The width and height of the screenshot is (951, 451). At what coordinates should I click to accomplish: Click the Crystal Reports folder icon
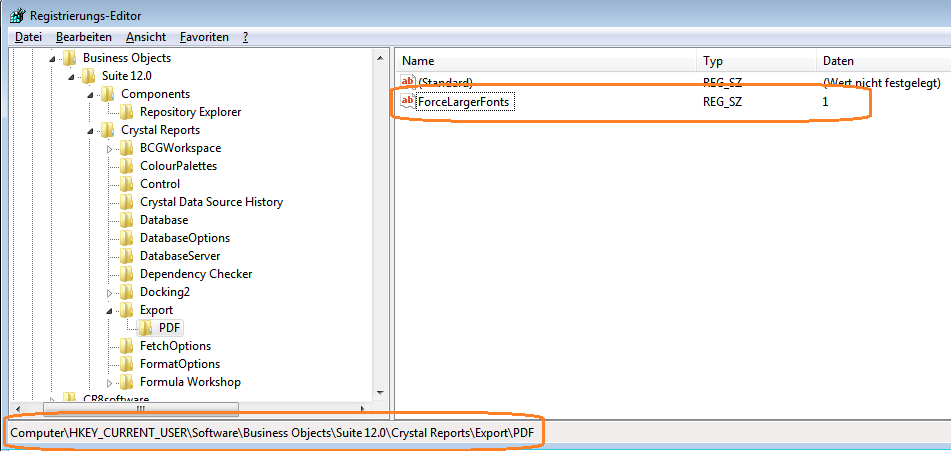coord(107,130)
